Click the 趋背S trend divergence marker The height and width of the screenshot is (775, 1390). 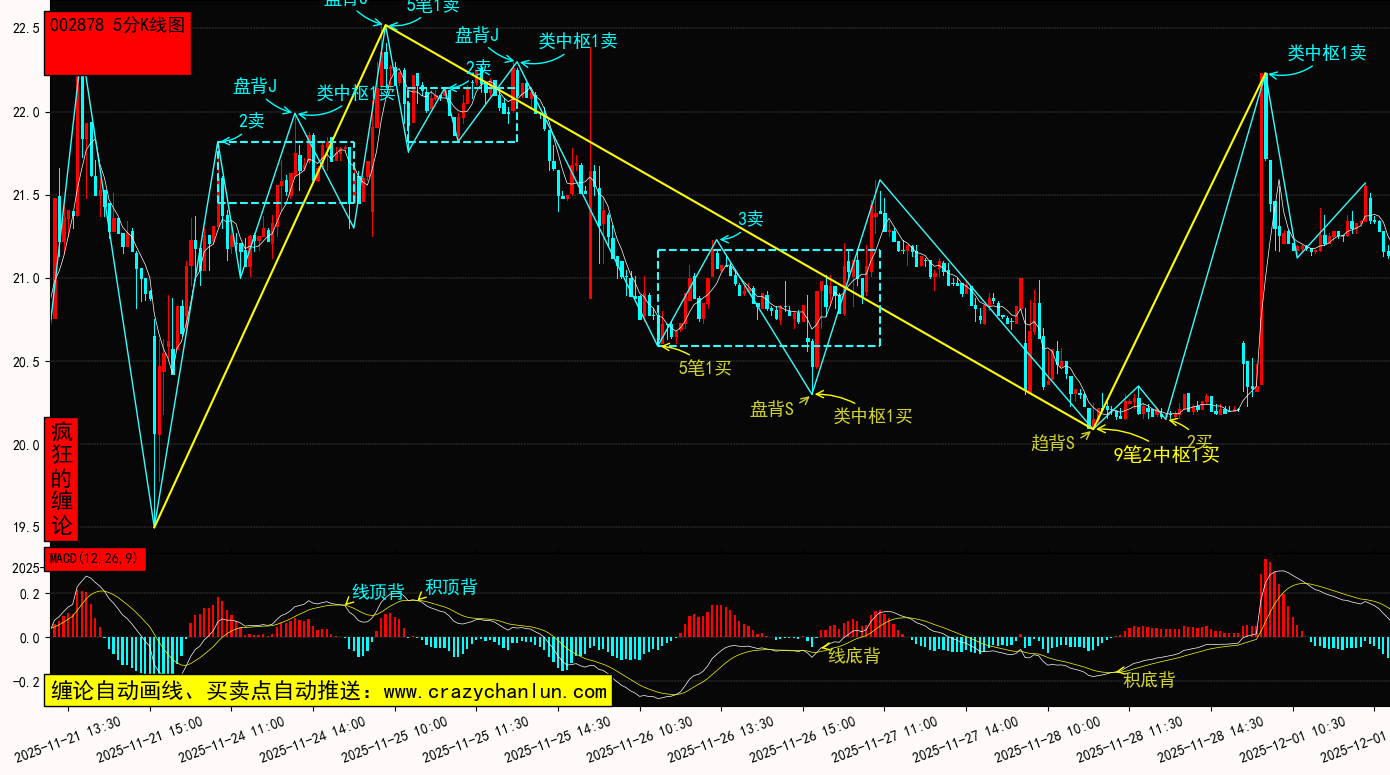click(x=1052, y=442)
